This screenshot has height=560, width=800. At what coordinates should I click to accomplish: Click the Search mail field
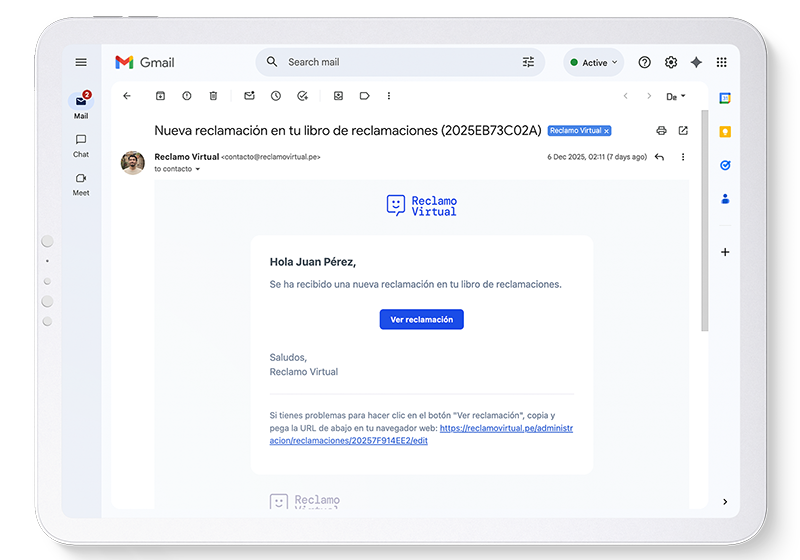(x=399, y=62)
